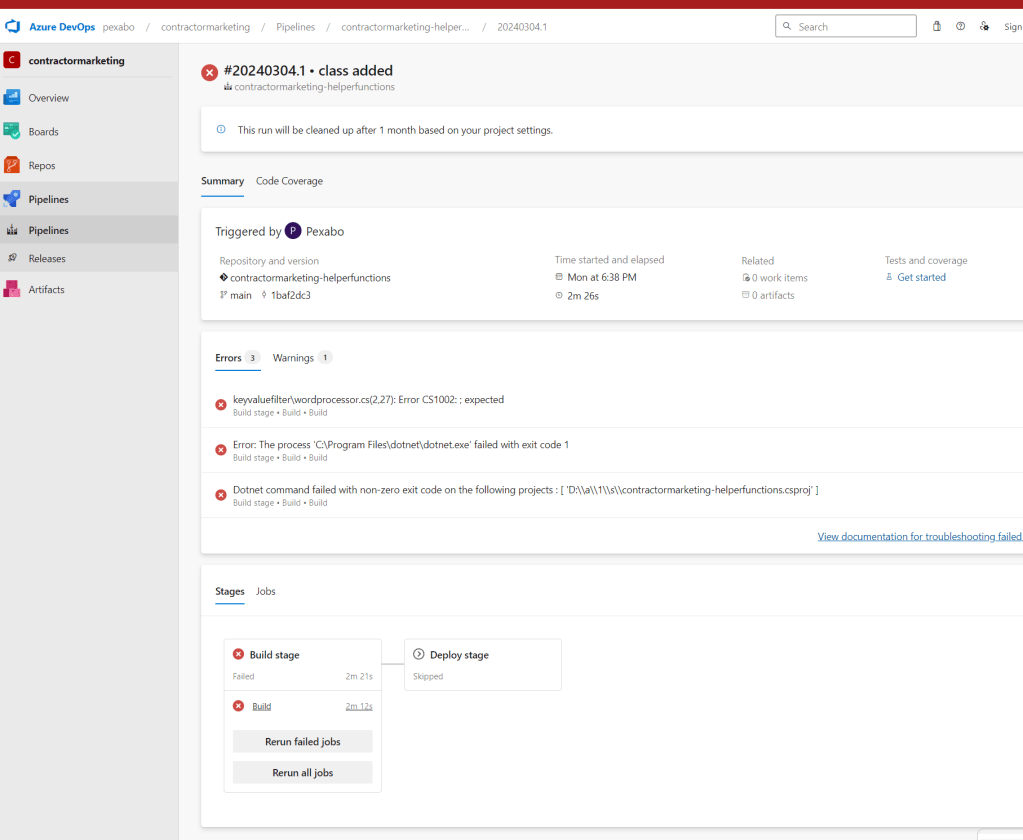Image resolution: width=1023 pixels, height=840 pixels.
Task: Select the Warnings tab
Action: coord(302,358)
